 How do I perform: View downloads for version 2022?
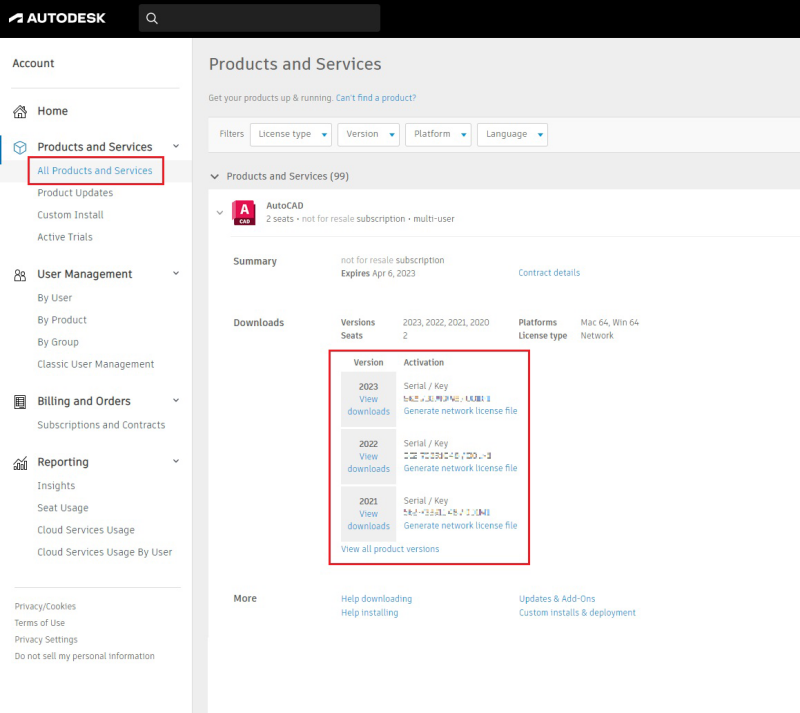(x=368, y=463)
